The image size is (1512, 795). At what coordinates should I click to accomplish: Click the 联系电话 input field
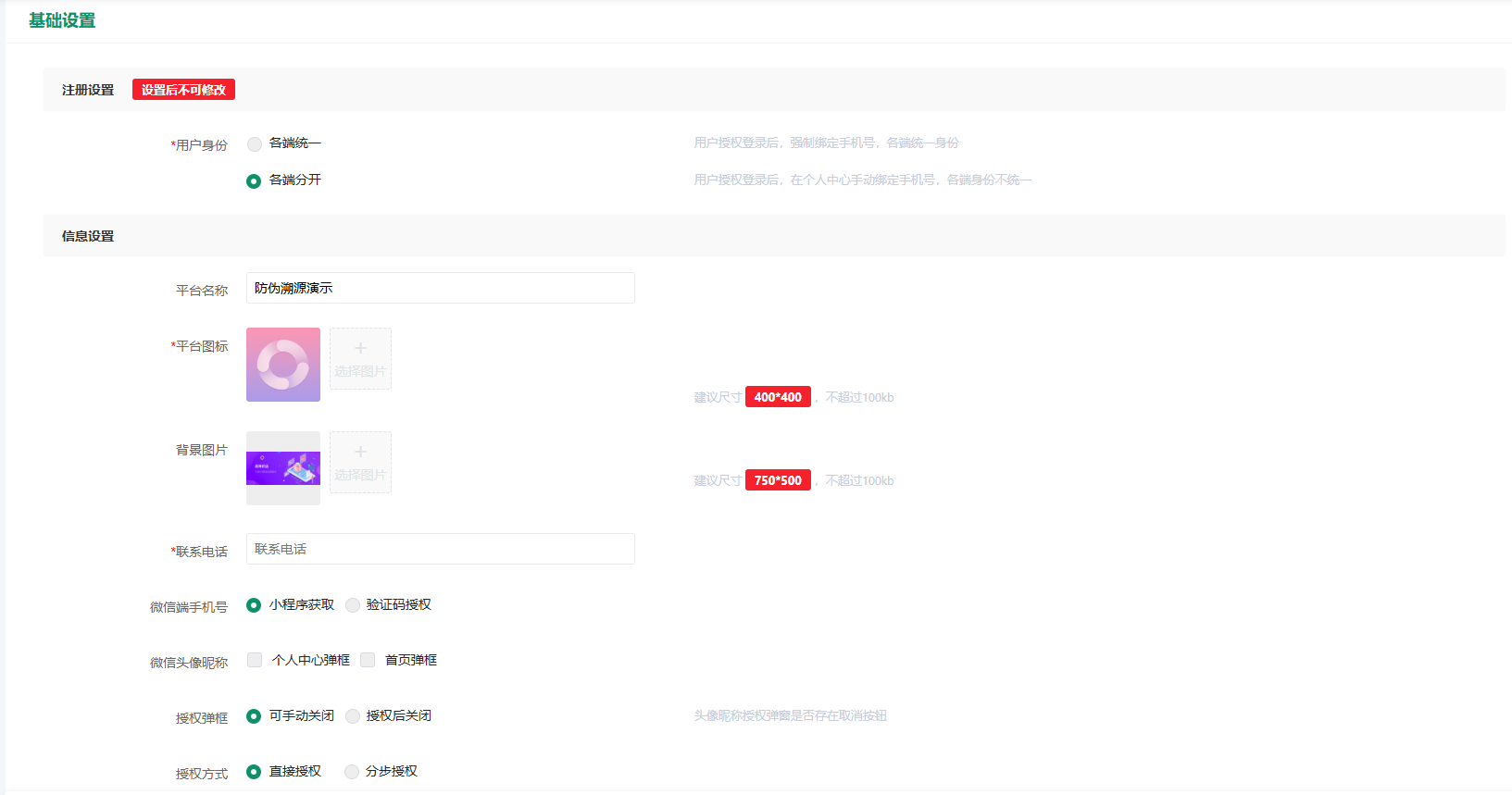click(440, 549)
